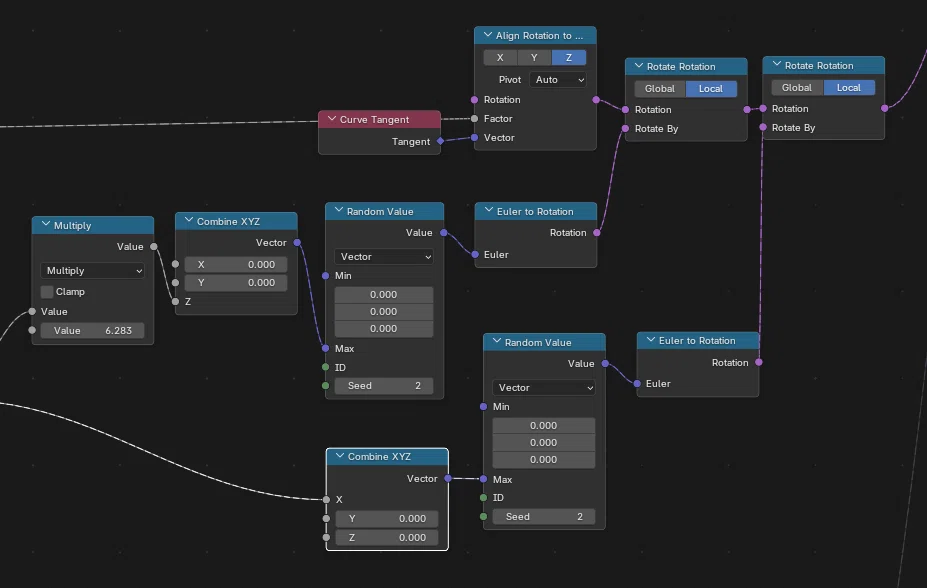The image size is (927, 588).
Task: Collapse the lower Euler to Rotation node chevron
Action: pos(650,340)
